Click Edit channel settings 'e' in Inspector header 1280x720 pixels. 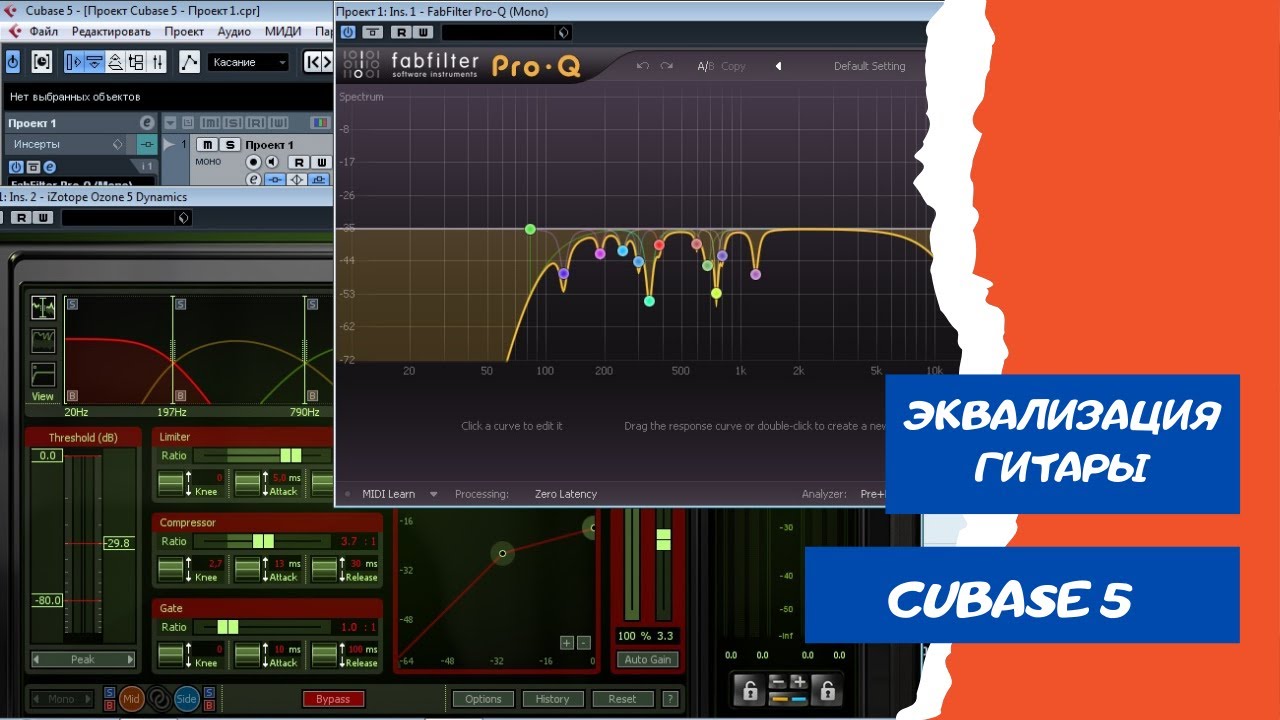(147, 123)
